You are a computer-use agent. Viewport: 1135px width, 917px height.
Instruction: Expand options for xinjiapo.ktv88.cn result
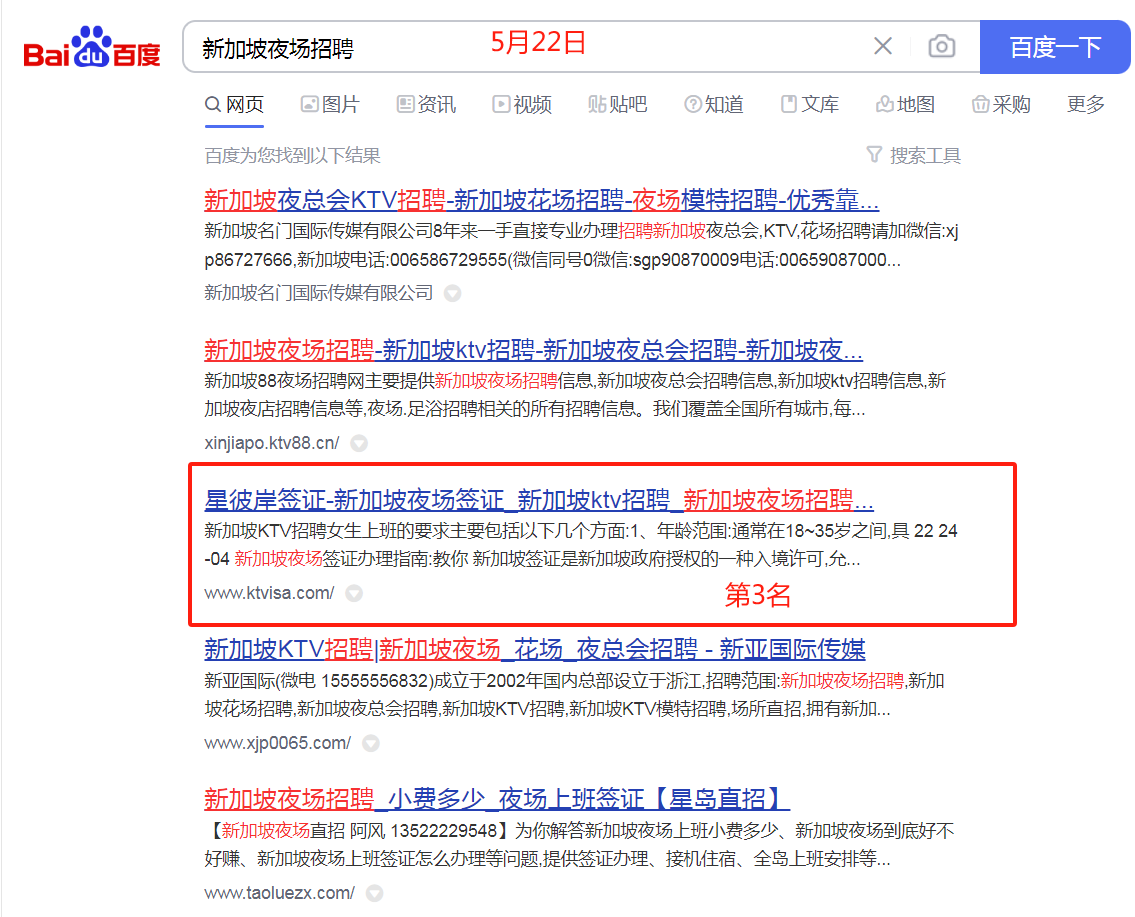coord(357,442)
